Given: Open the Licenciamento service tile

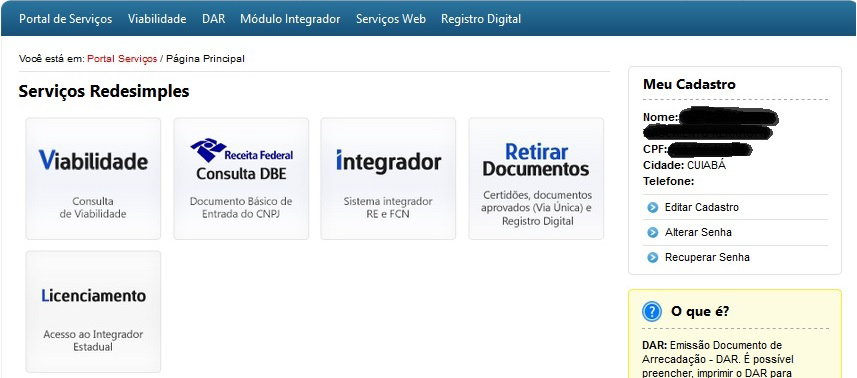Looking at the screenshot, I should (93, 311).
